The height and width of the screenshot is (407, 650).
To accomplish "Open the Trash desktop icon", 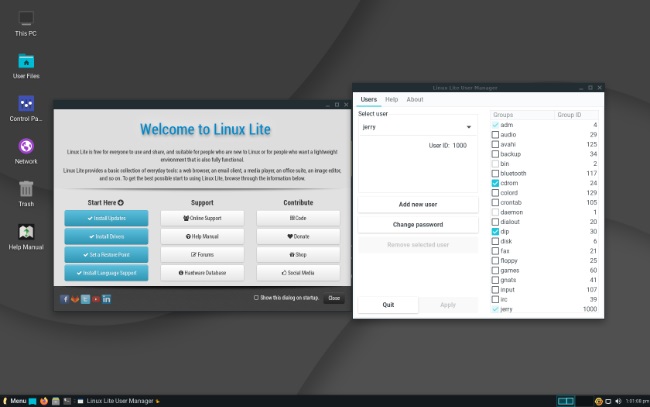I will coord(26,194).
